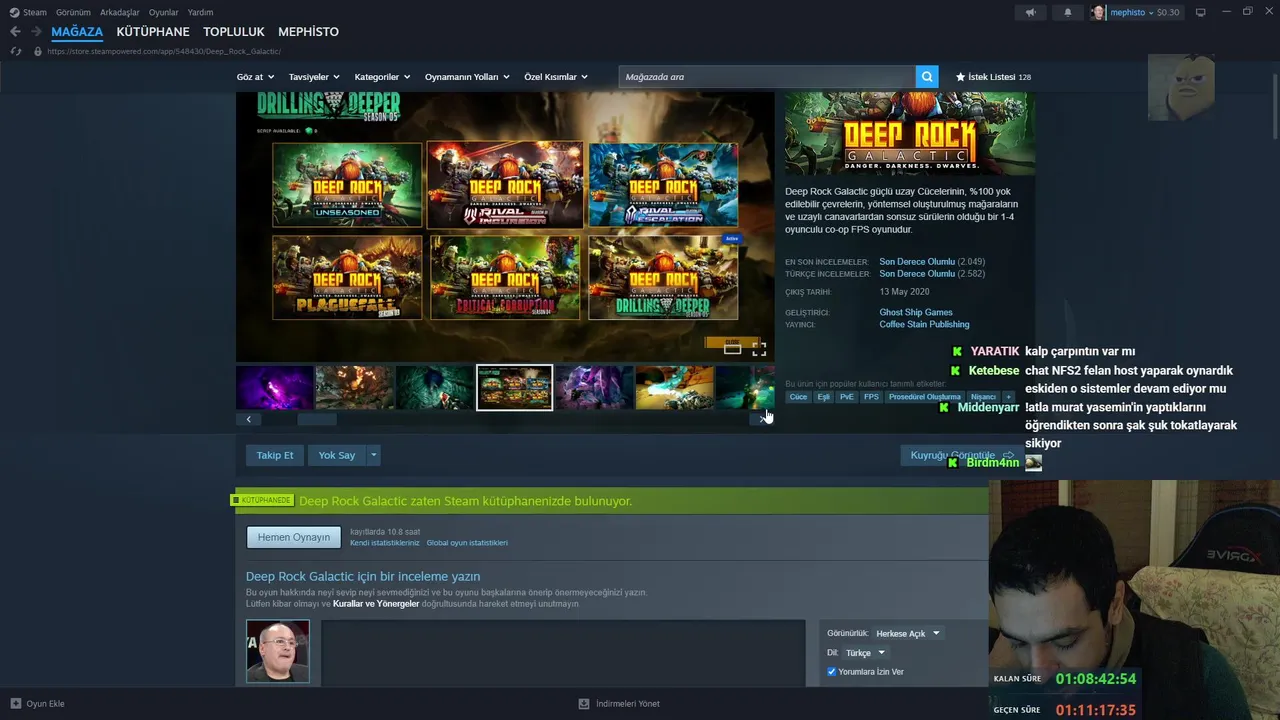Select the purple first thumbnail

(x=274, y=388)
